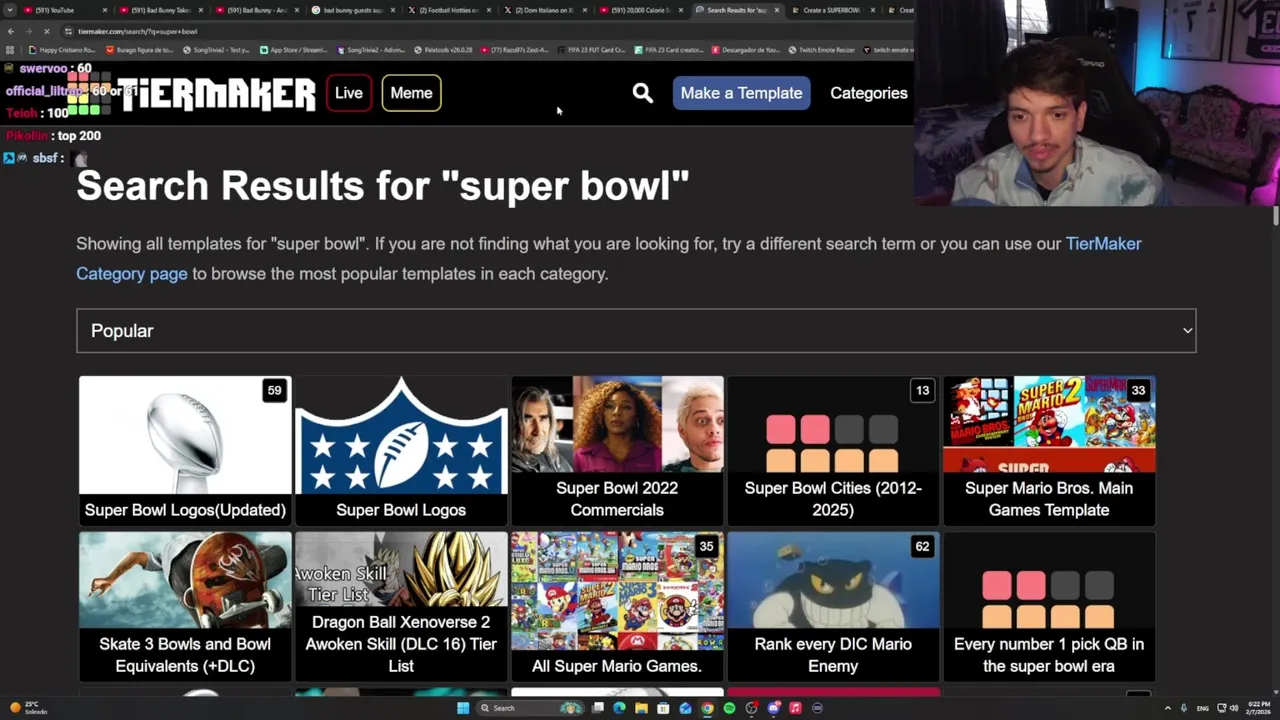The height and width of the screenshot is (720, 1280).
Task: Open Spotify from the taskbar
Action: click(x=729, y=708)
